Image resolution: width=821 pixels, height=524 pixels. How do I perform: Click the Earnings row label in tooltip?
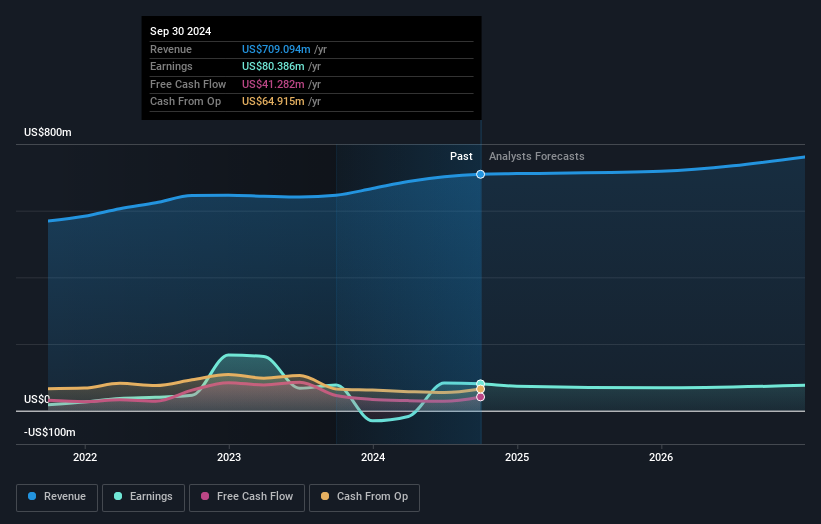click(x=171, y=66)
